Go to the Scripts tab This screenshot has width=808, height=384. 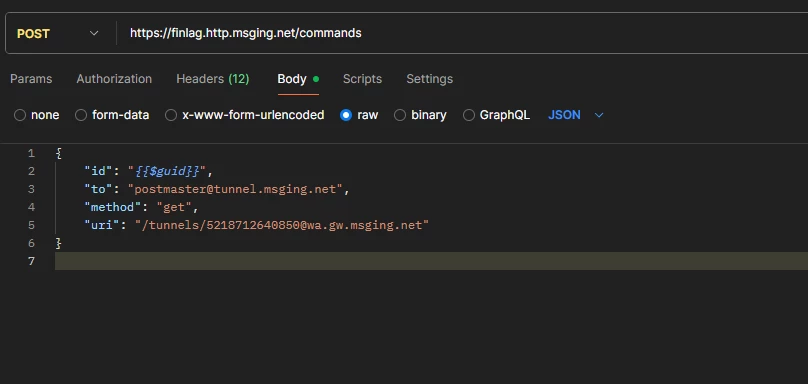tap(362, 79)
